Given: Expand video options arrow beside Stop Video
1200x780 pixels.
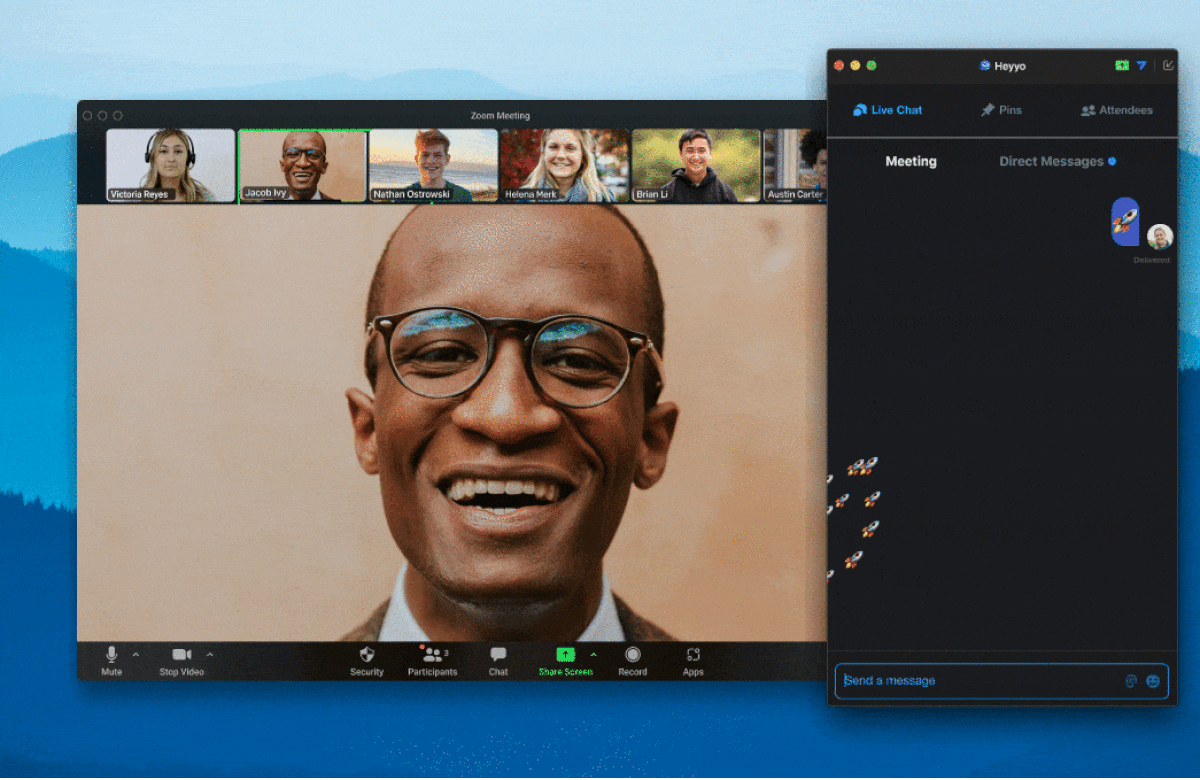Looking at the screenshot, I should click(x=209, y=655).
